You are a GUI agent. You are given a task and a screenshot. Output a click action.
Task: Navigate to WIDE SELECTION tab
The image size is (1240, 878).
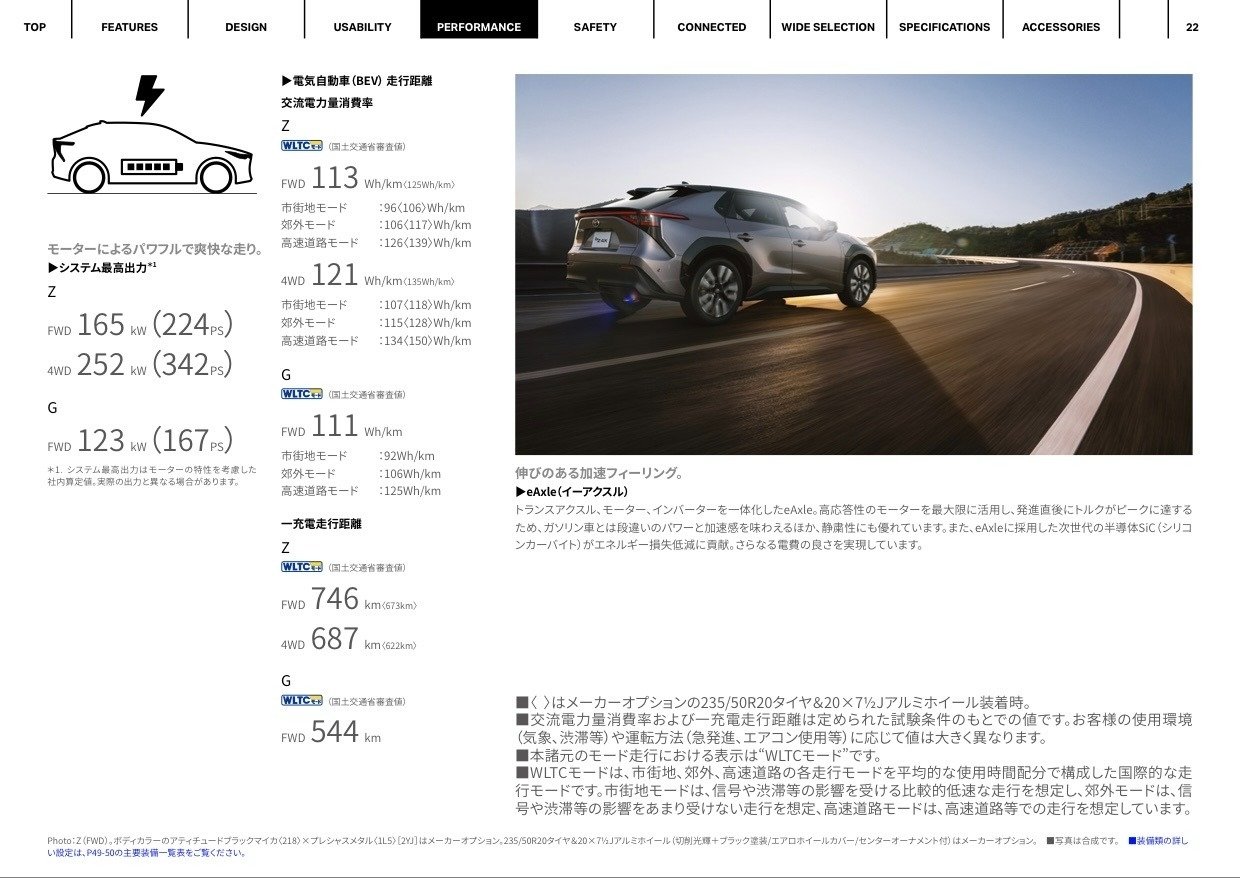coord(828,27)
